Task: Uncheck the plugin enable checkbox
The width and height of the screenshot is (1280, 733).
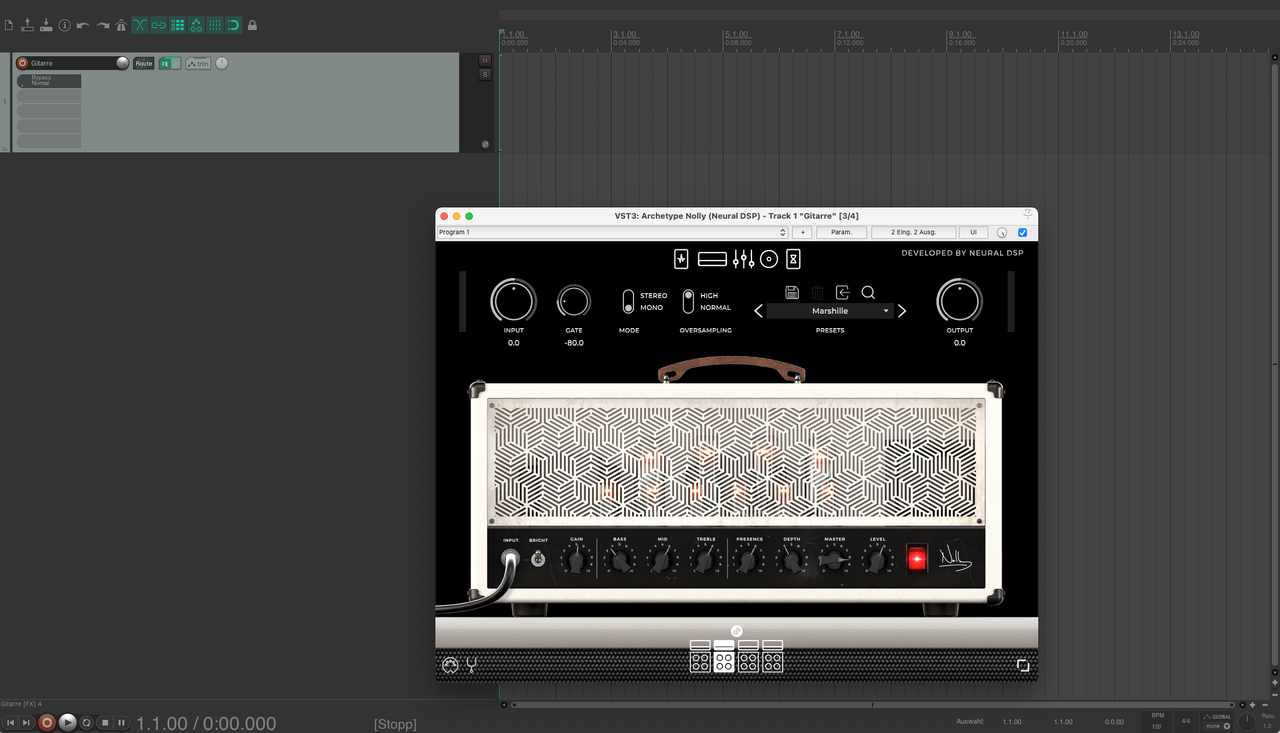Action: pos(1022,232)
